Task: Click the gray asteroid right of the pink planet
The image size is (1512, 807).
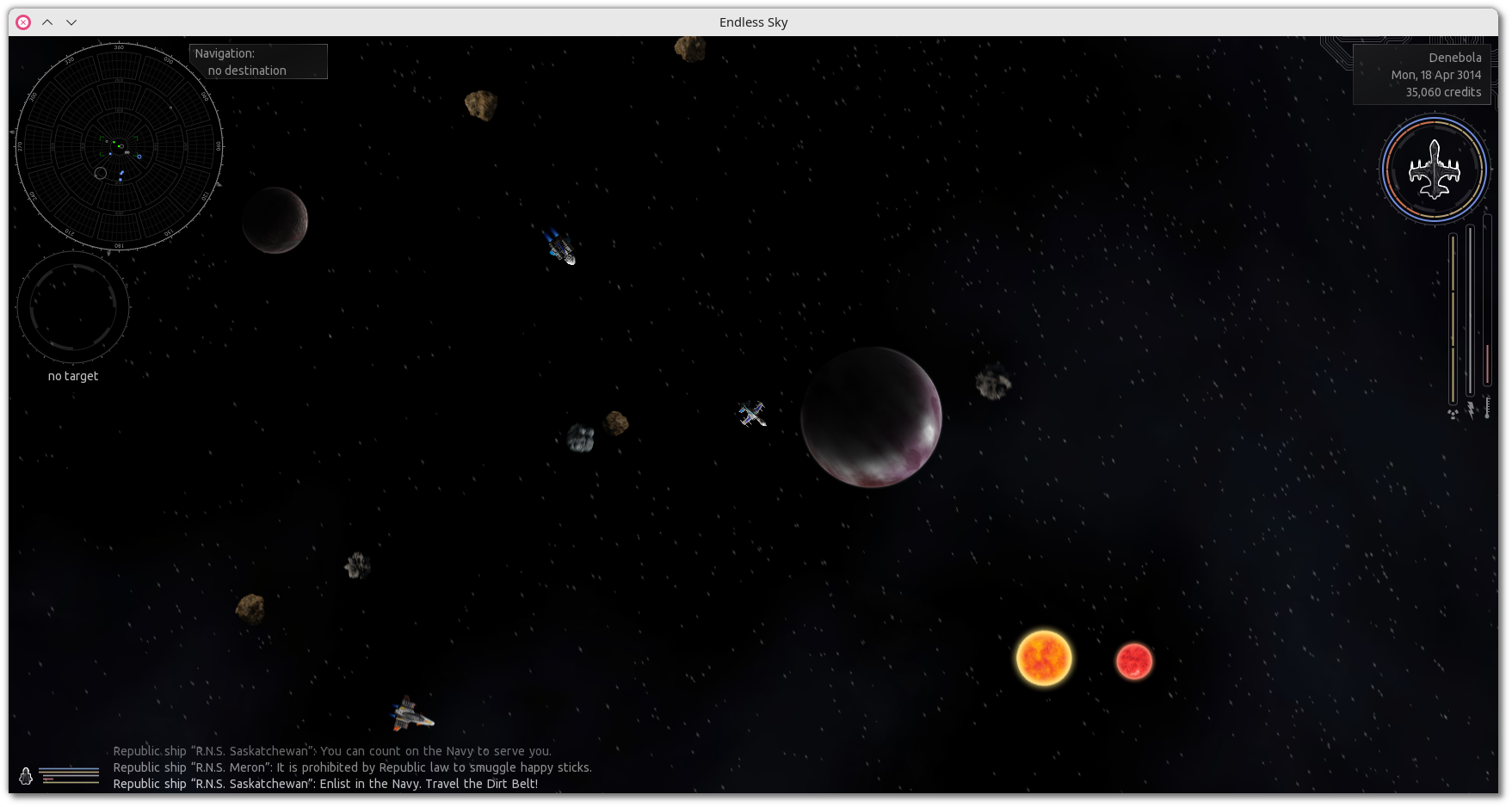Action: 993,381
